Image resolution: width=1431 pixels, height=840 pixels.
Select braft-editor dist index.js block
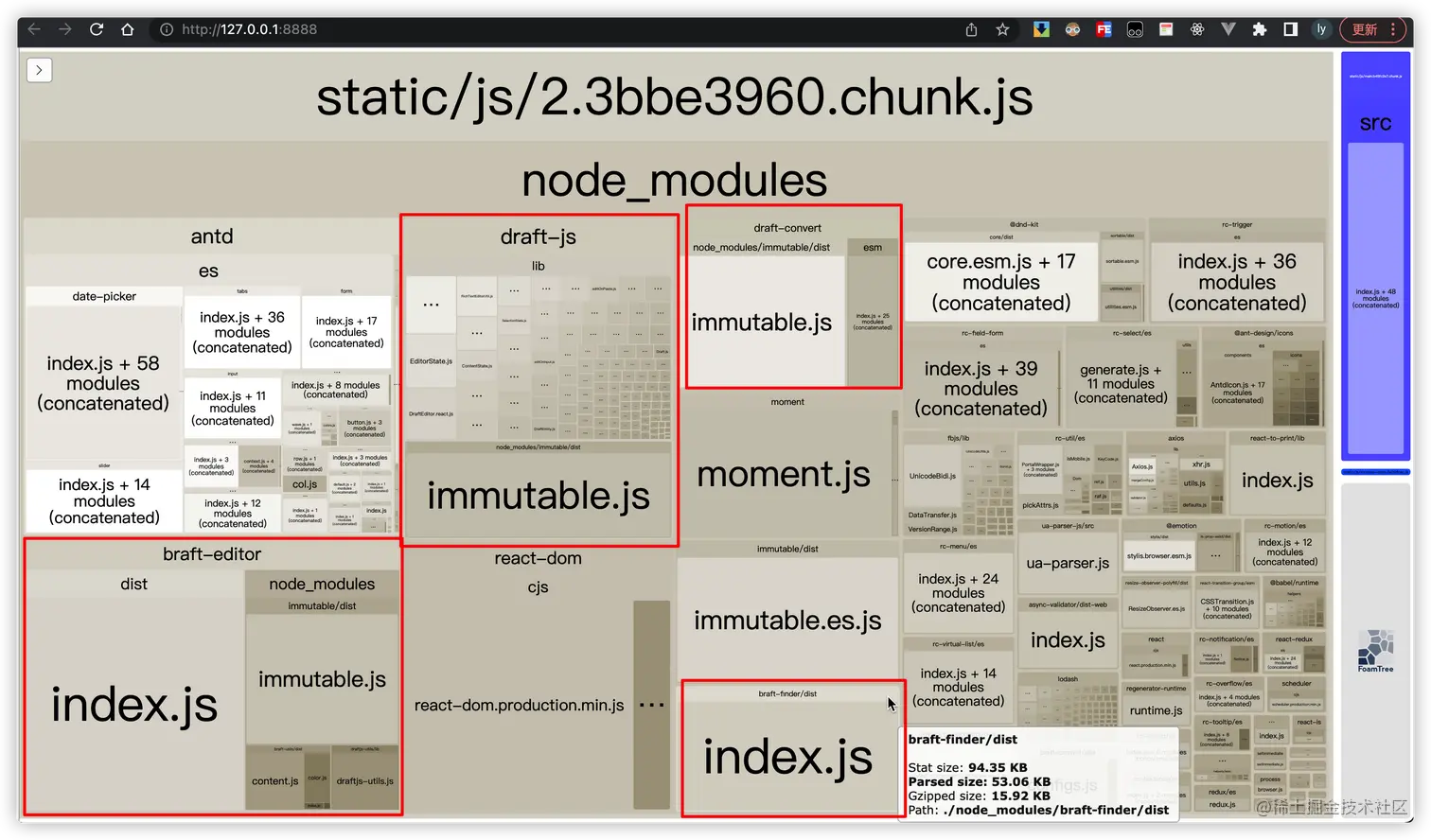[134, 705]
